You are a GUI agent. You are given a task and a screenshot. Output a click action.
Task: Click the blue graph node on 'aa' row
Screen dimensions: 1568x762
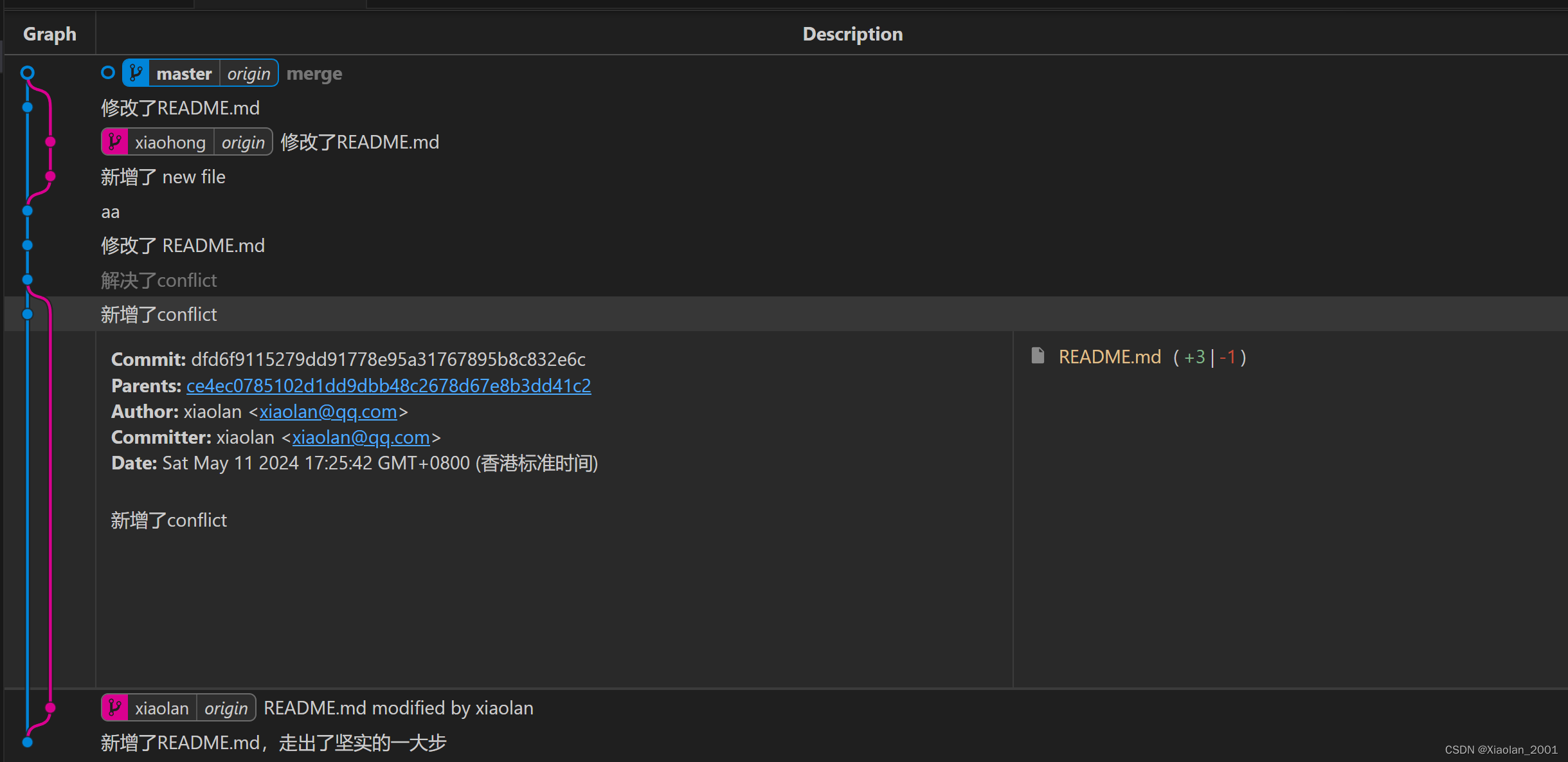coord(27,211)
